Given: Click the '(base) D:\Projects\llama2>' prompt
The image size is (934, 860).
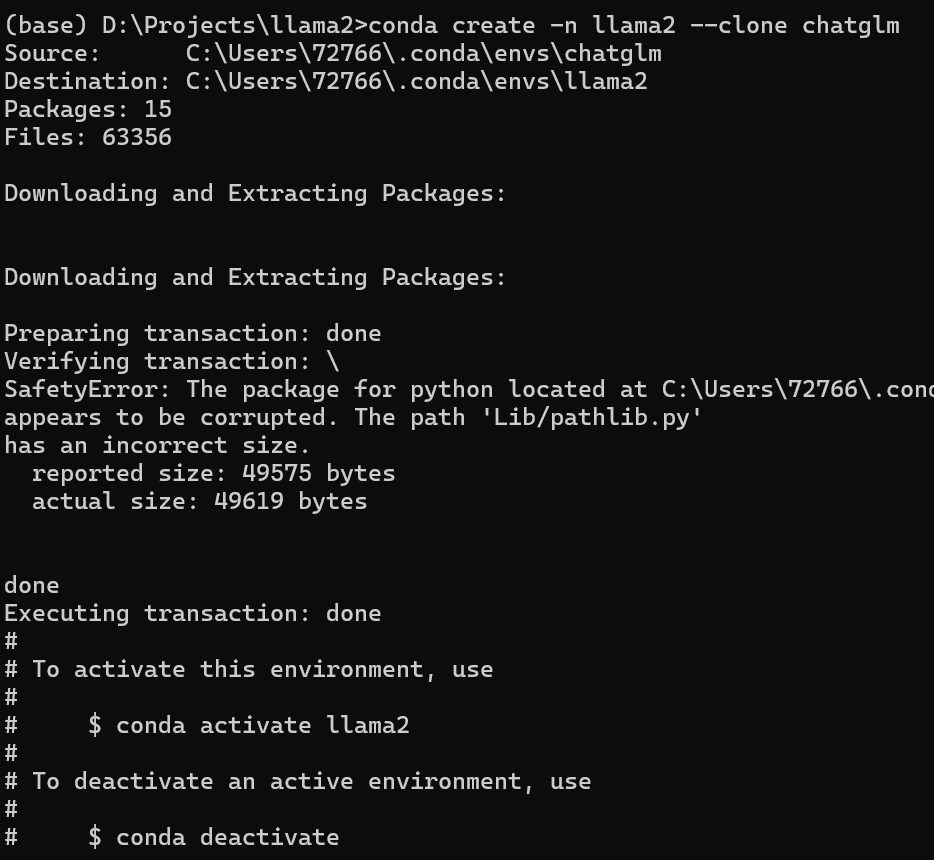Looking at the screenshot, I should coord(185,25).
